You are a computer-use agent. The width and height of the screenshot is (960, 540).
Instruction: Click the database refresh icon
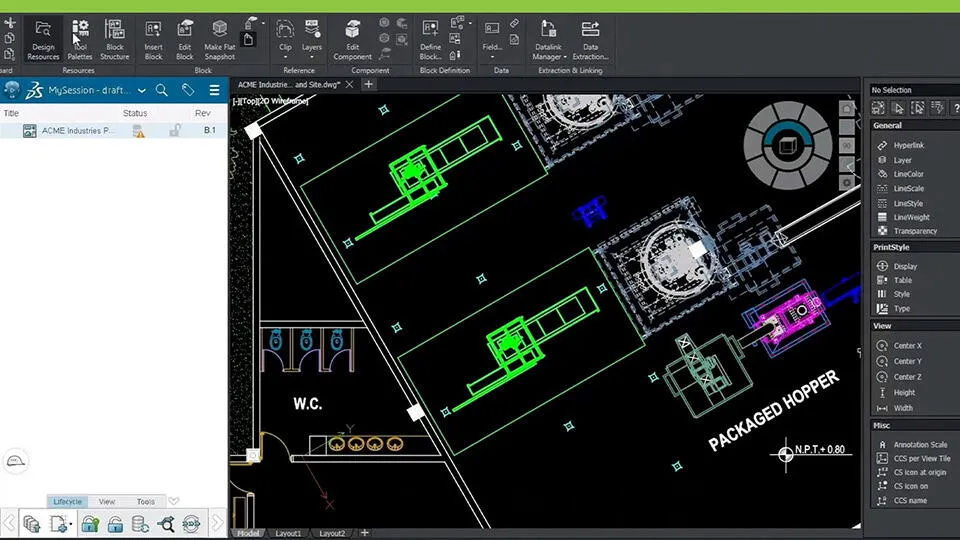[140, 524]
